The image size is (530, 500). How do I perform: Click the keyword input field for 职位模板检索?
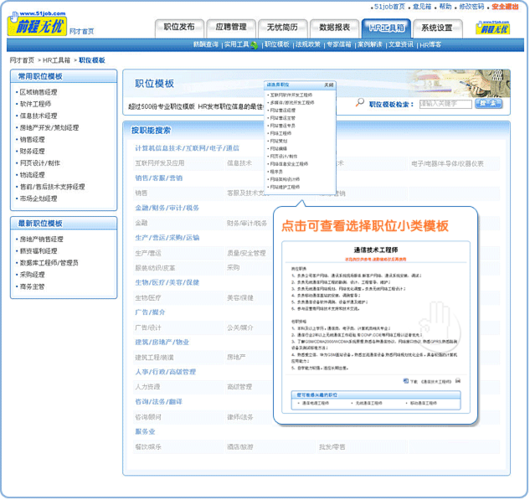tap(445, 104)
